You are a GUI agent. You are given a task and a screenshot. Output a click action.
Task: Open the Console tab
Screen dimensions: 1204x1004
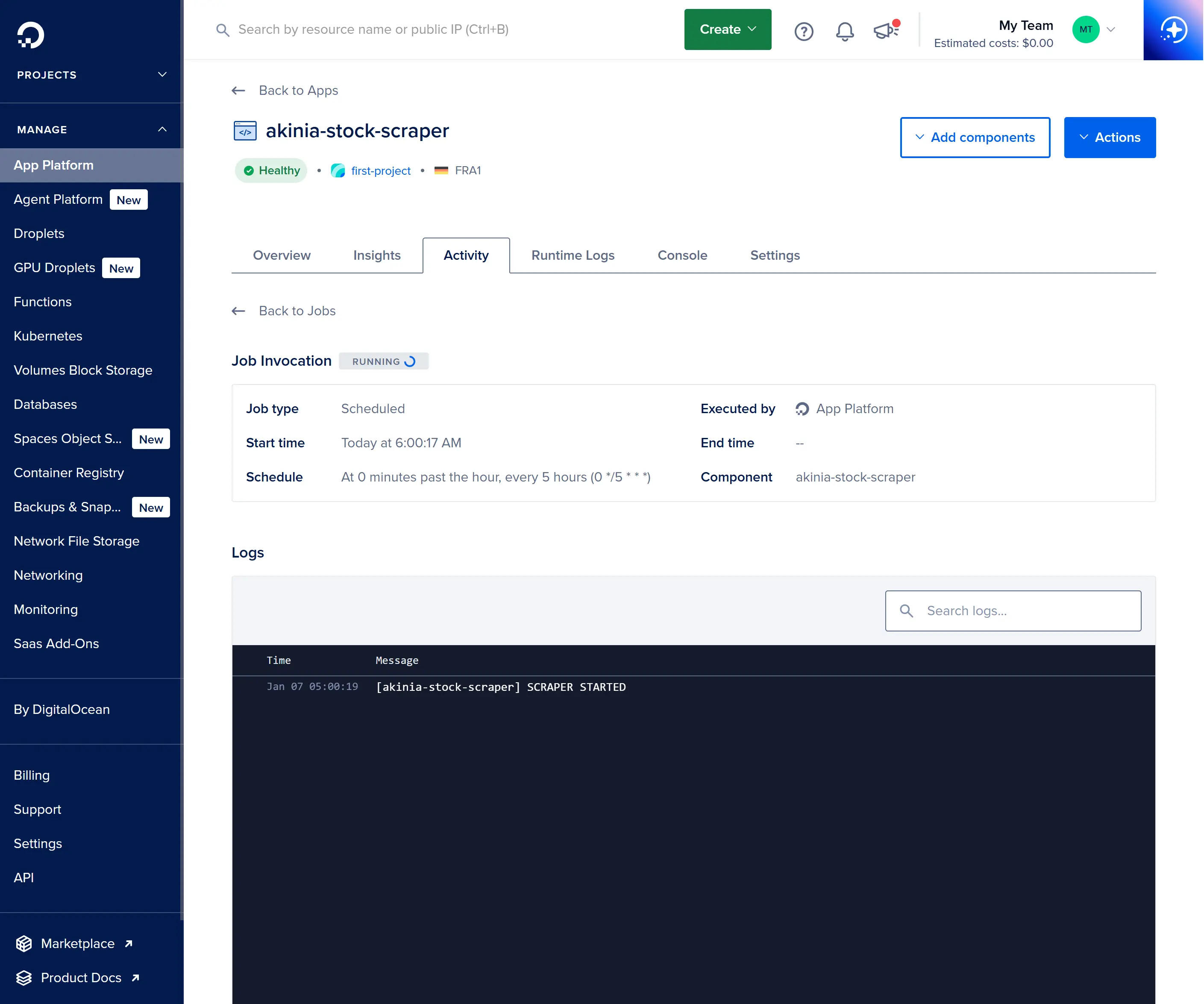tap(682, 255)
